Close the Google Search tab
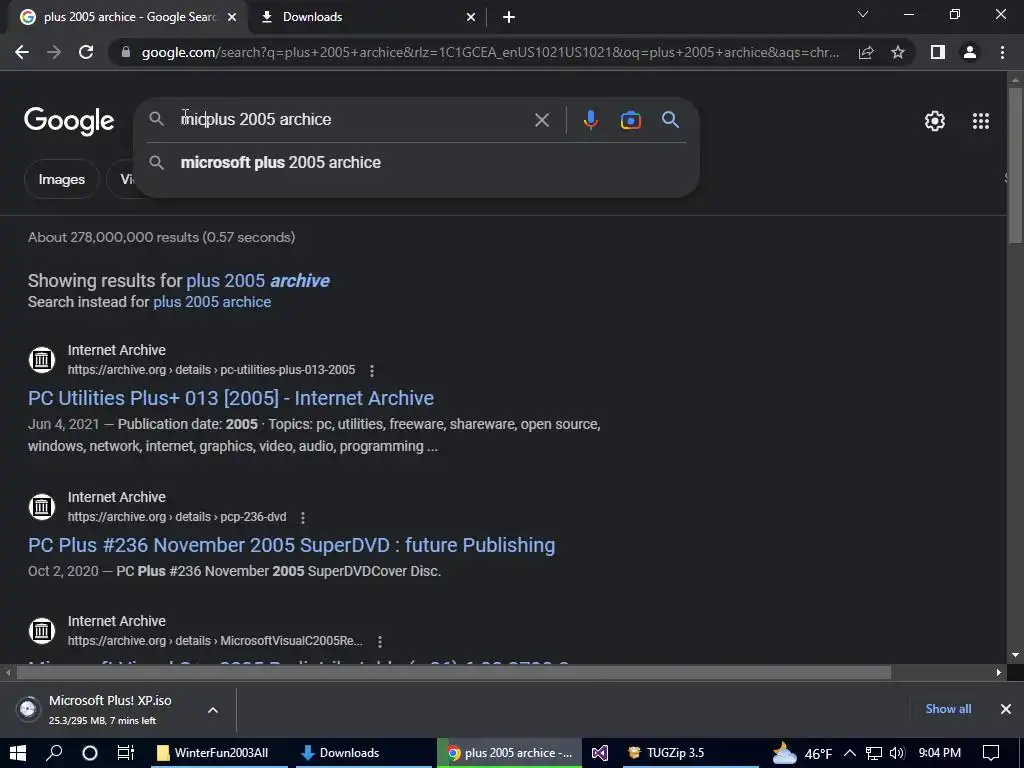The image size is (1024, 768). [x=232, y=17]
